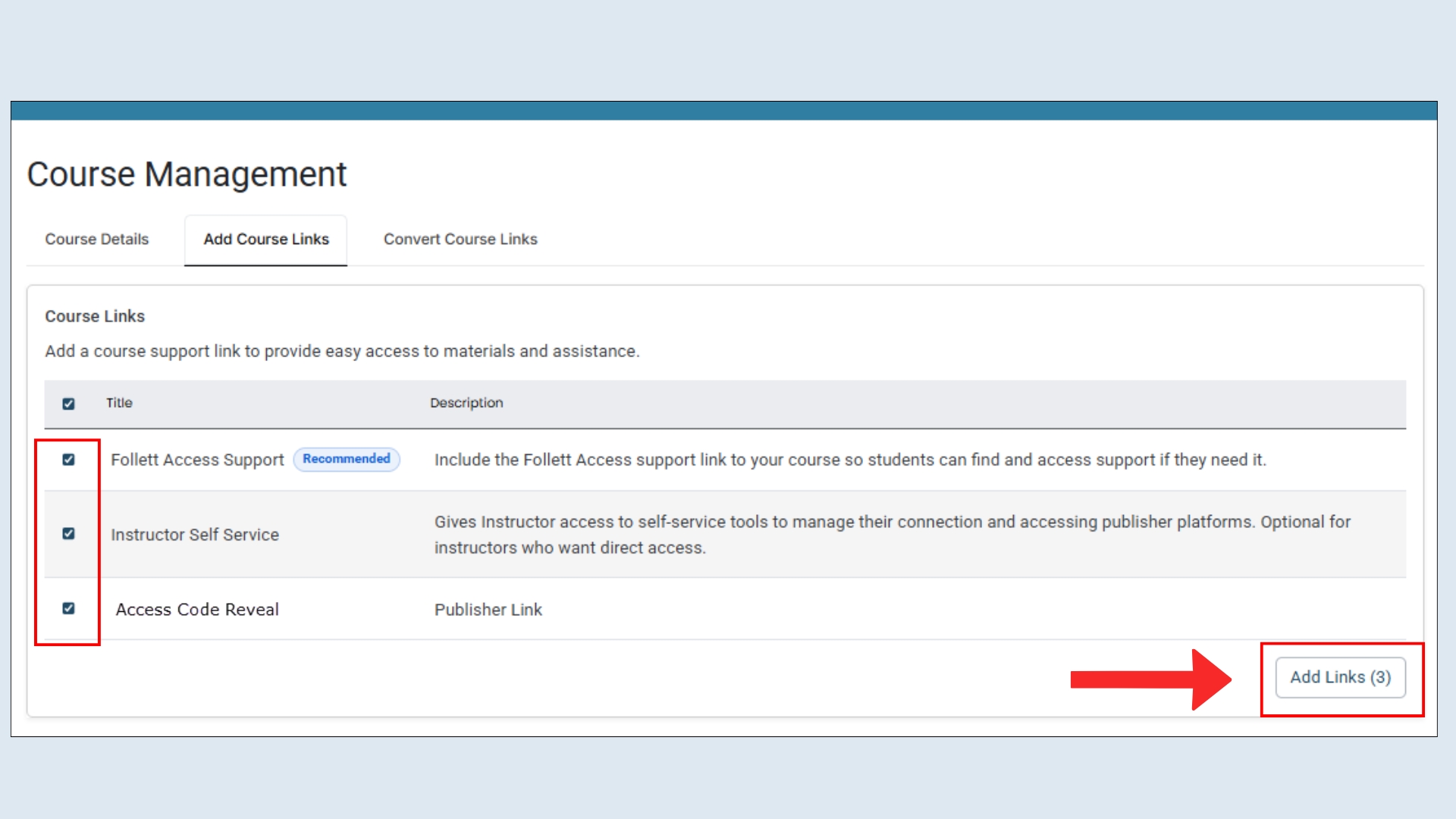Toggle the select-all checkbox in the table header
Image resolution: width=1456 pixels, height=819 pixels.
click(x=68, y=403)
